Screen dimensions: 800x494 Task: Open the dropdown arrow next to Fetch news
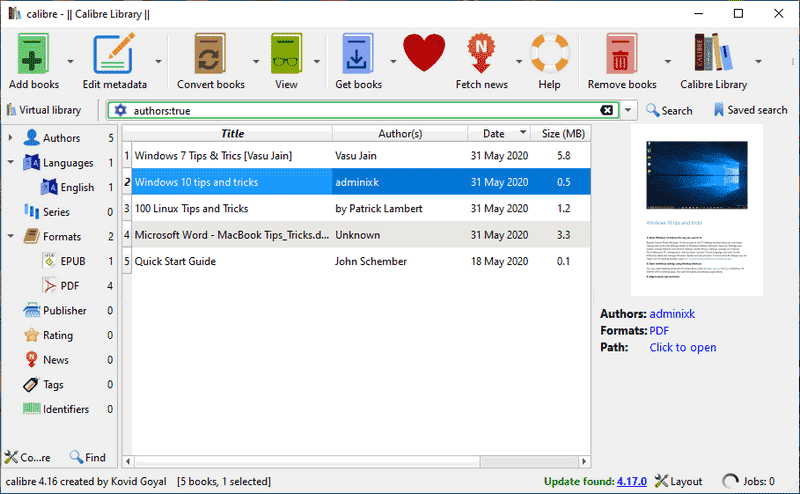pos(519,61)
